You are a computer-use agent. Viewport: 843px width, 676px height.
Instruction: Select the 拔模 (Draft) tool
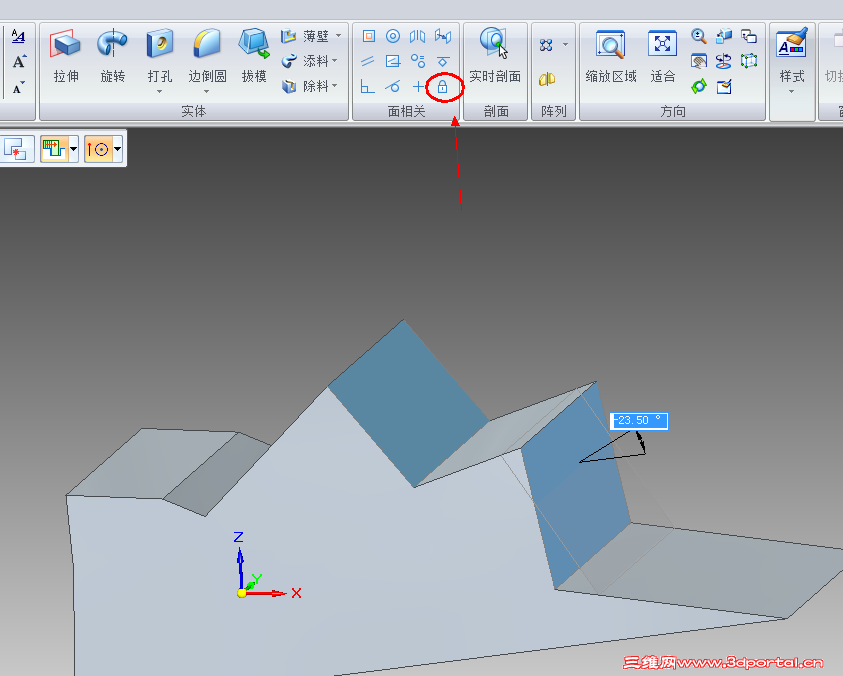[254, 56]
